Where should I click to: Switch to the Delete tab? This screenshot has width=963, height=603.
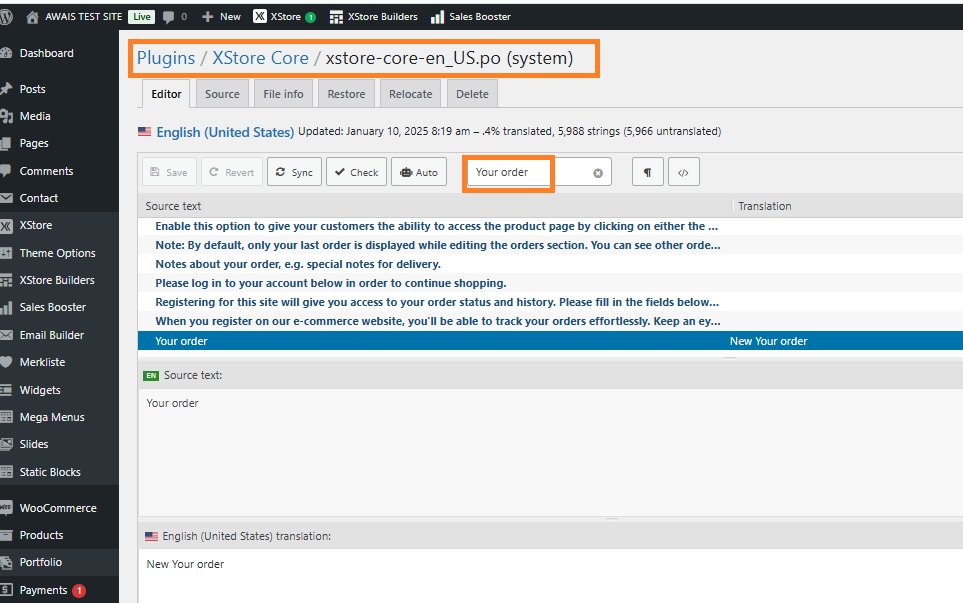pyautogui.click(x=472, y=94)
